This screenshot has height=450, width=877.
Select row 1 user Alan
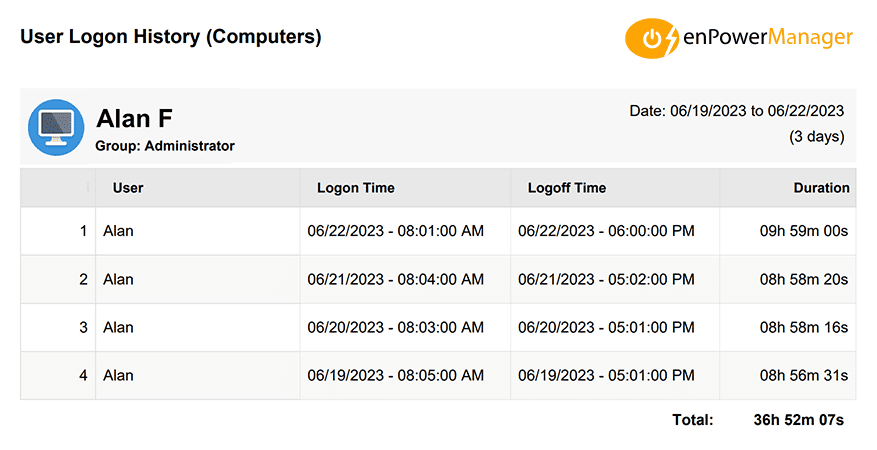click(x=118, y=232)
